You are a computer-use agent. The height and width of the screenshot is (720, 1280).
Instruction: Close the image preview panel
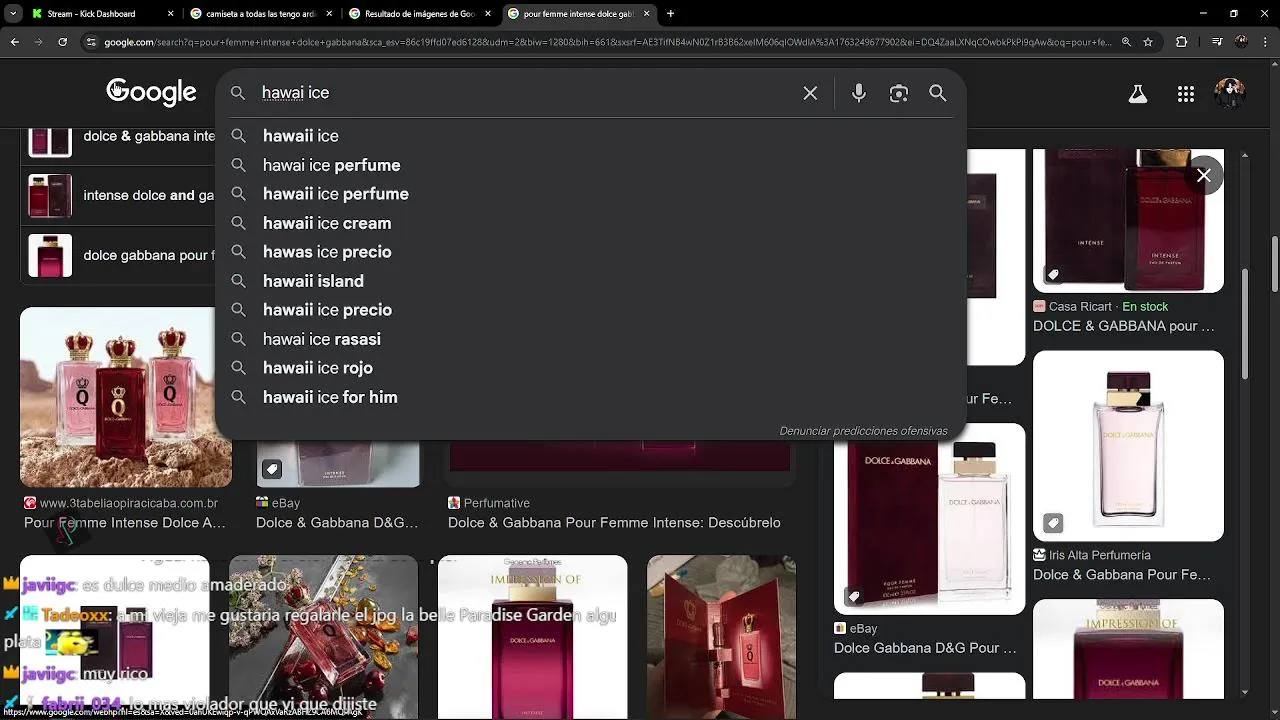[x=1204, y=175]
